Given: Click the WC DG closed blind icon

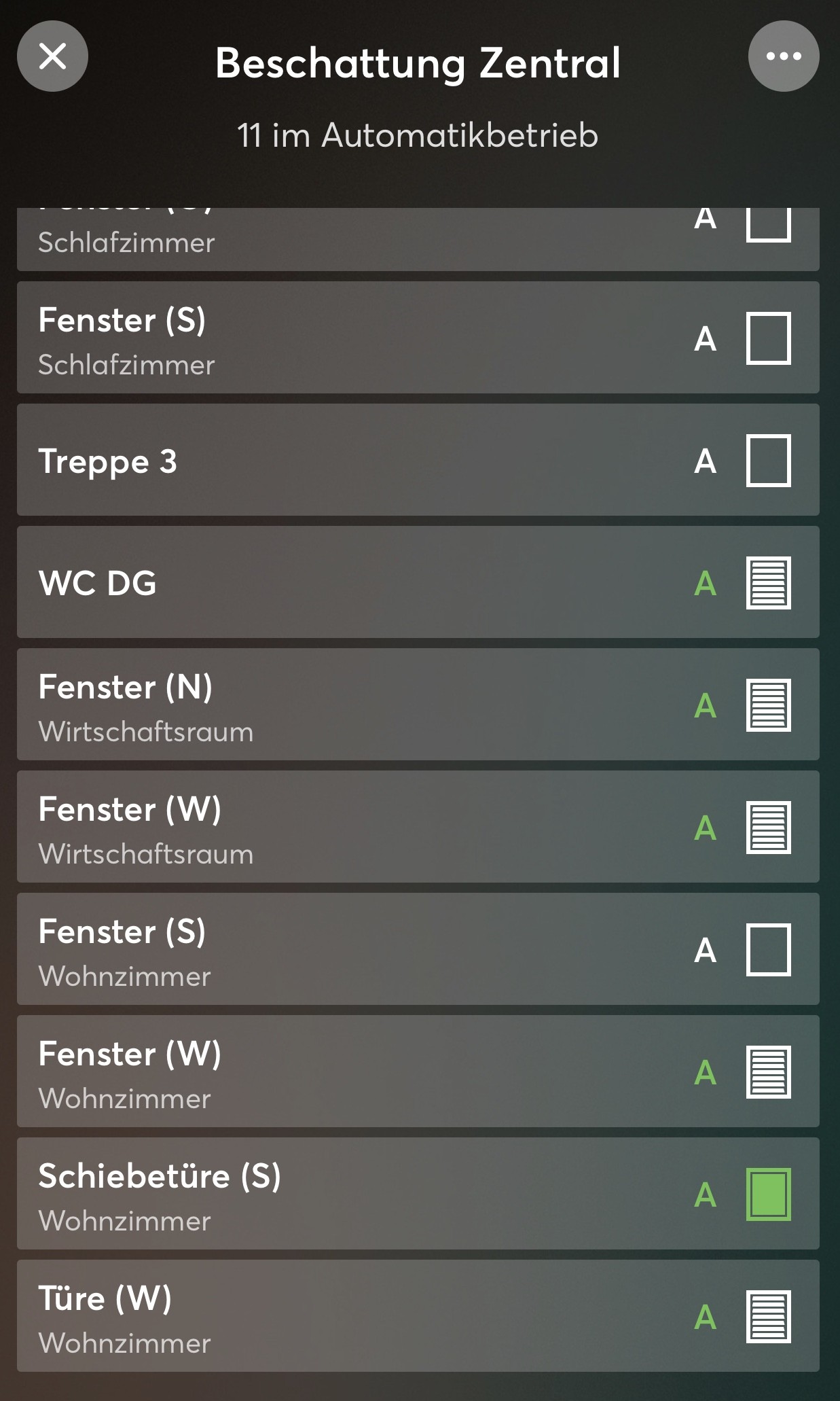Looking at the screenshot, I should tap(768, 583).
